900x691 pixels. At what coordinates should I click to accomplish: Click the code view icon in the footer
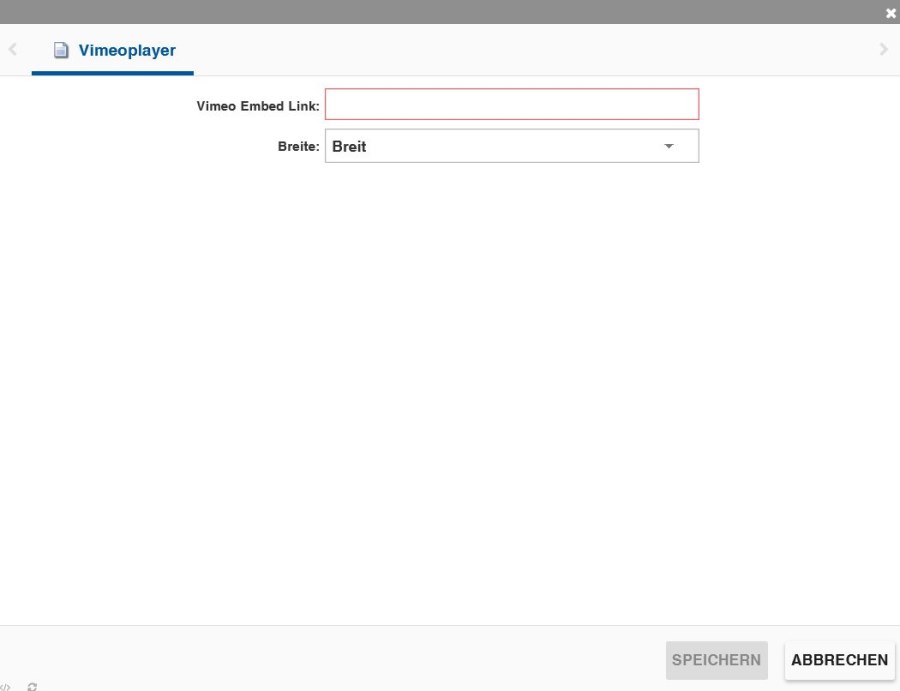5,686
